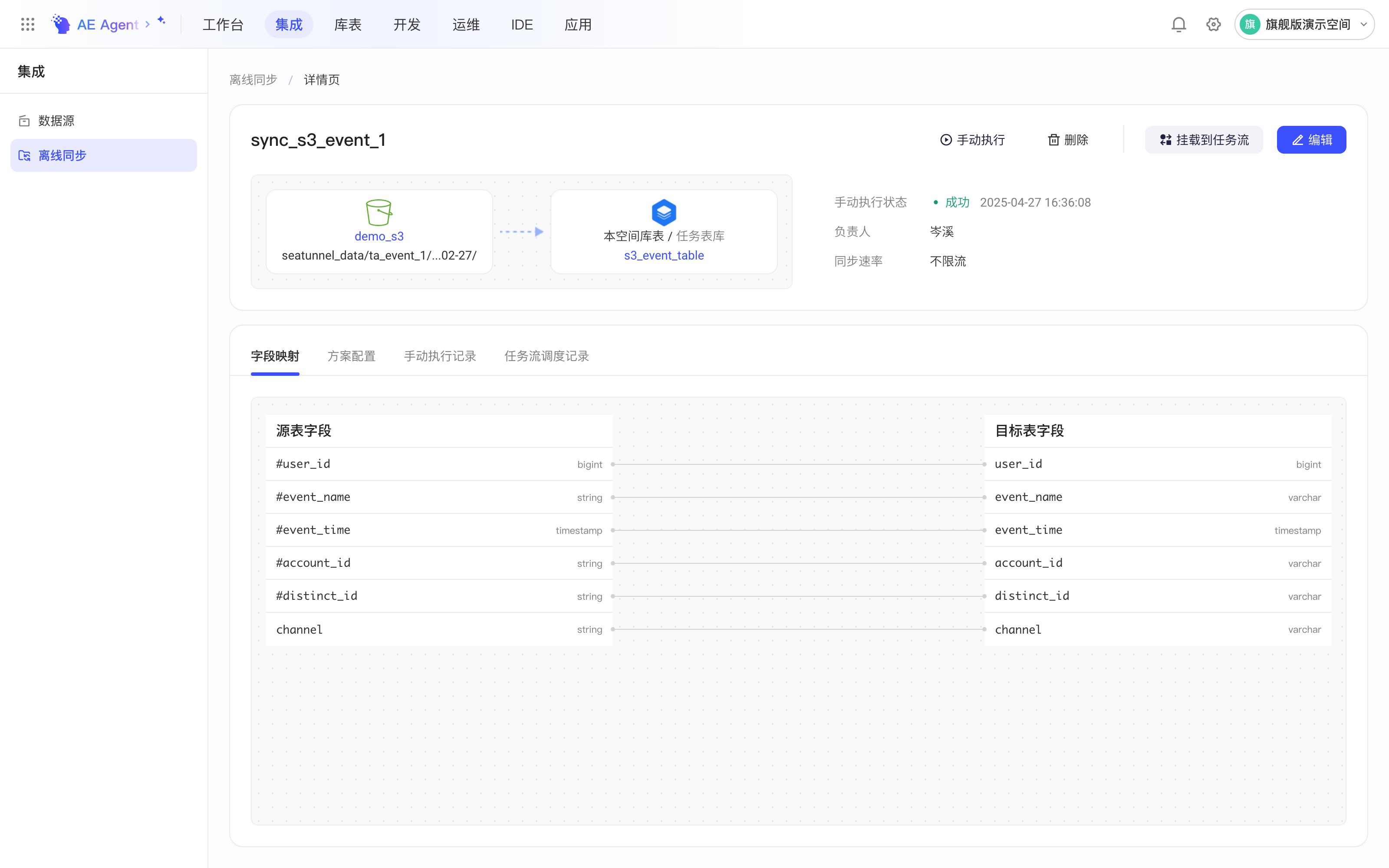1389x868 pixels.
Task: Open the IDE menu
Action: pos(522,25)
